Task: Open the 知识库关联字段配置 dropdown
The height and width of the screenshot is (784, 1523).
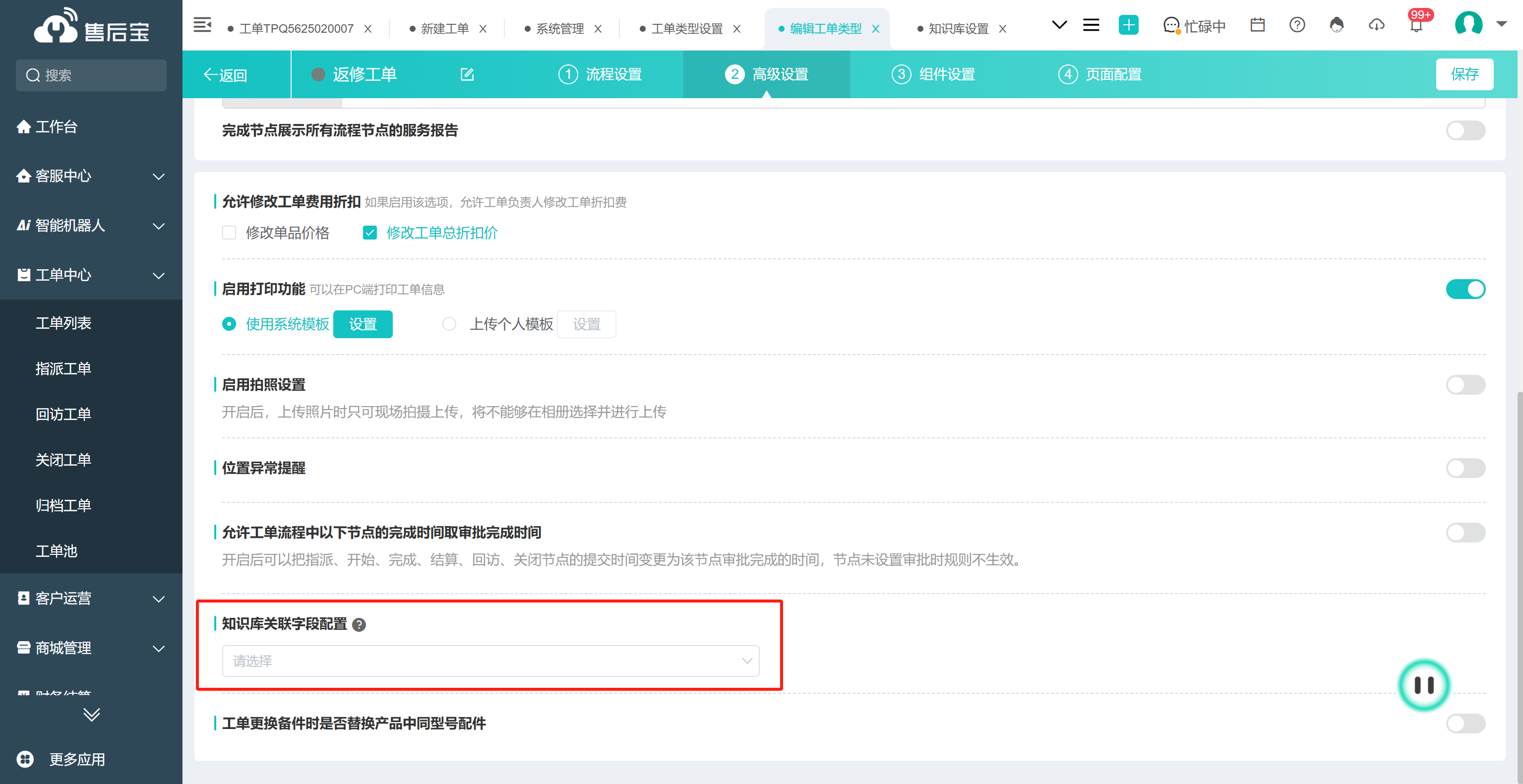Action: pos(490,661)
